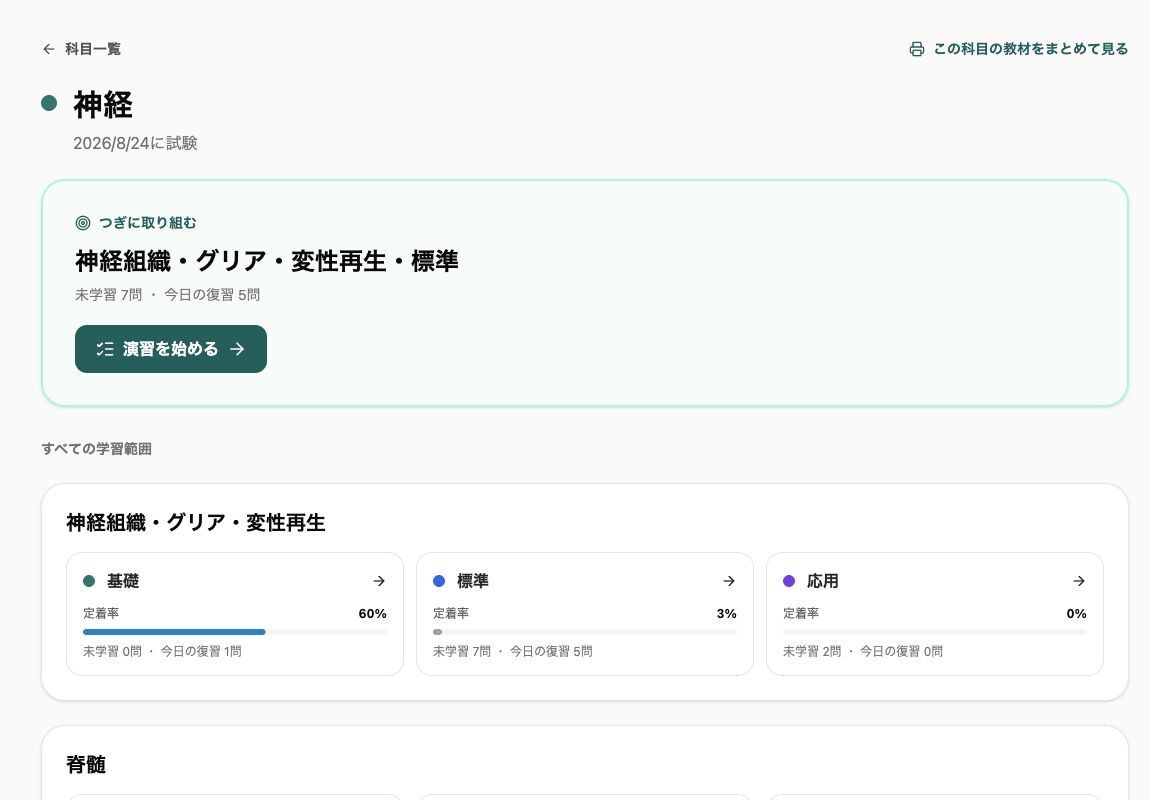Click 定着率 label in 基礎 card

click(101, 614)
